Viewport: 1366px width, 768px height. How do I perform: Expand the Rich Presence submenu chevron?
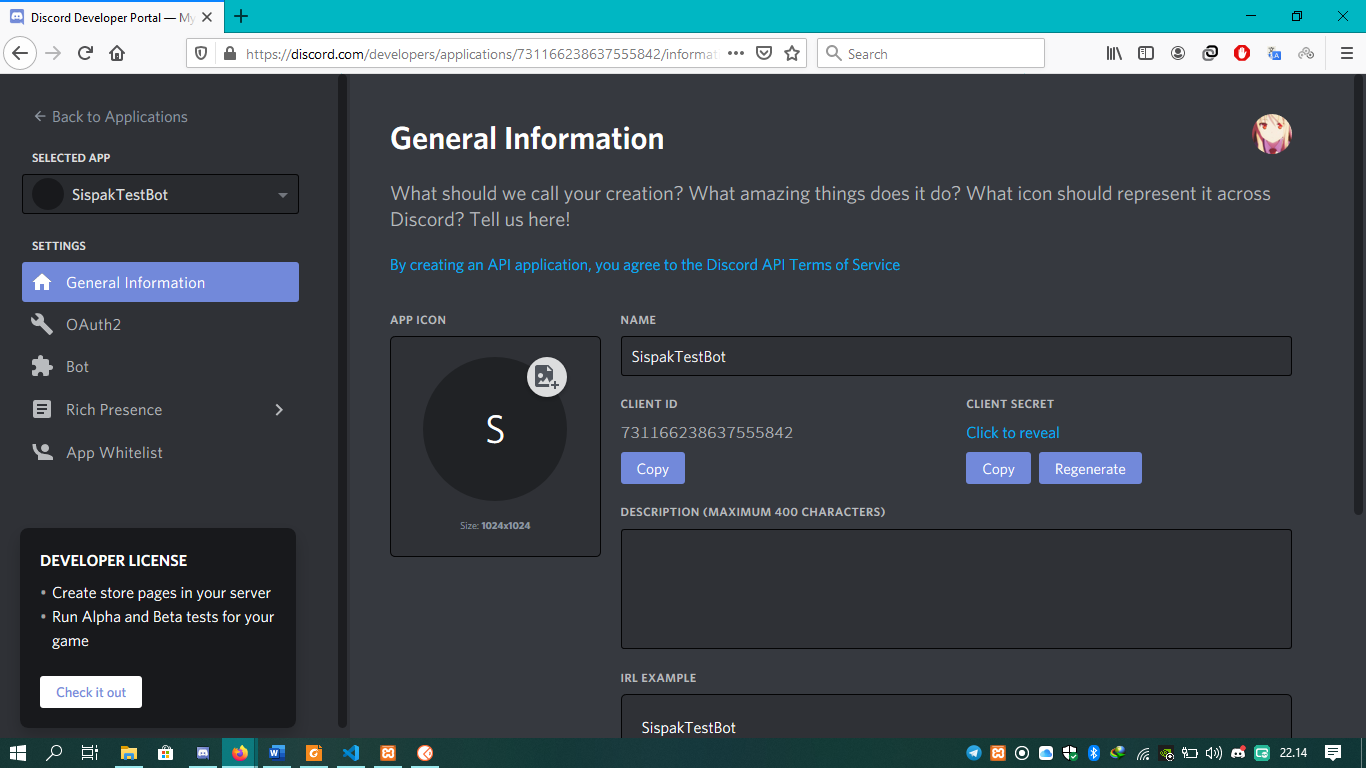click(x=279, y=410)
